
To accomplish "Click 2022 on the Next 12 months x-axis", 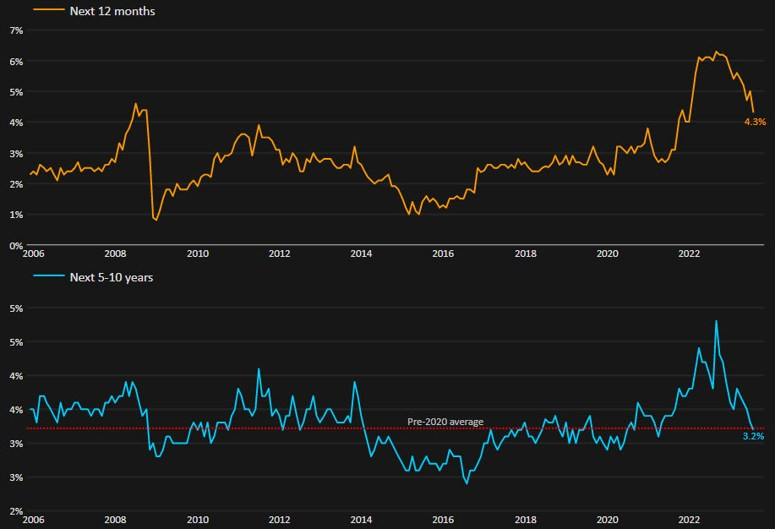I will (688, 255).
